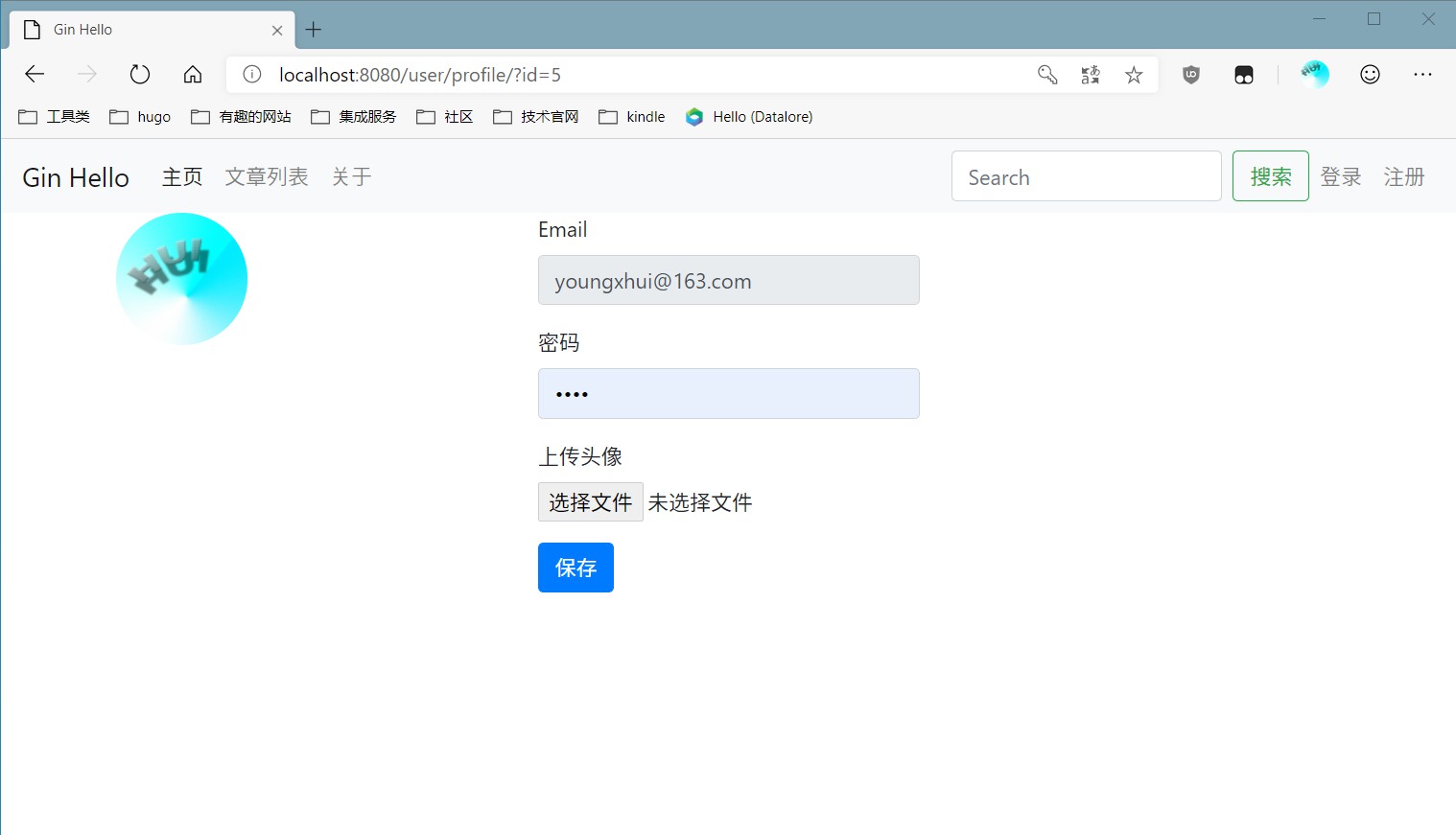Click the browser back arrow
Screen dimensions: 1456x835
tap(35, 74)
